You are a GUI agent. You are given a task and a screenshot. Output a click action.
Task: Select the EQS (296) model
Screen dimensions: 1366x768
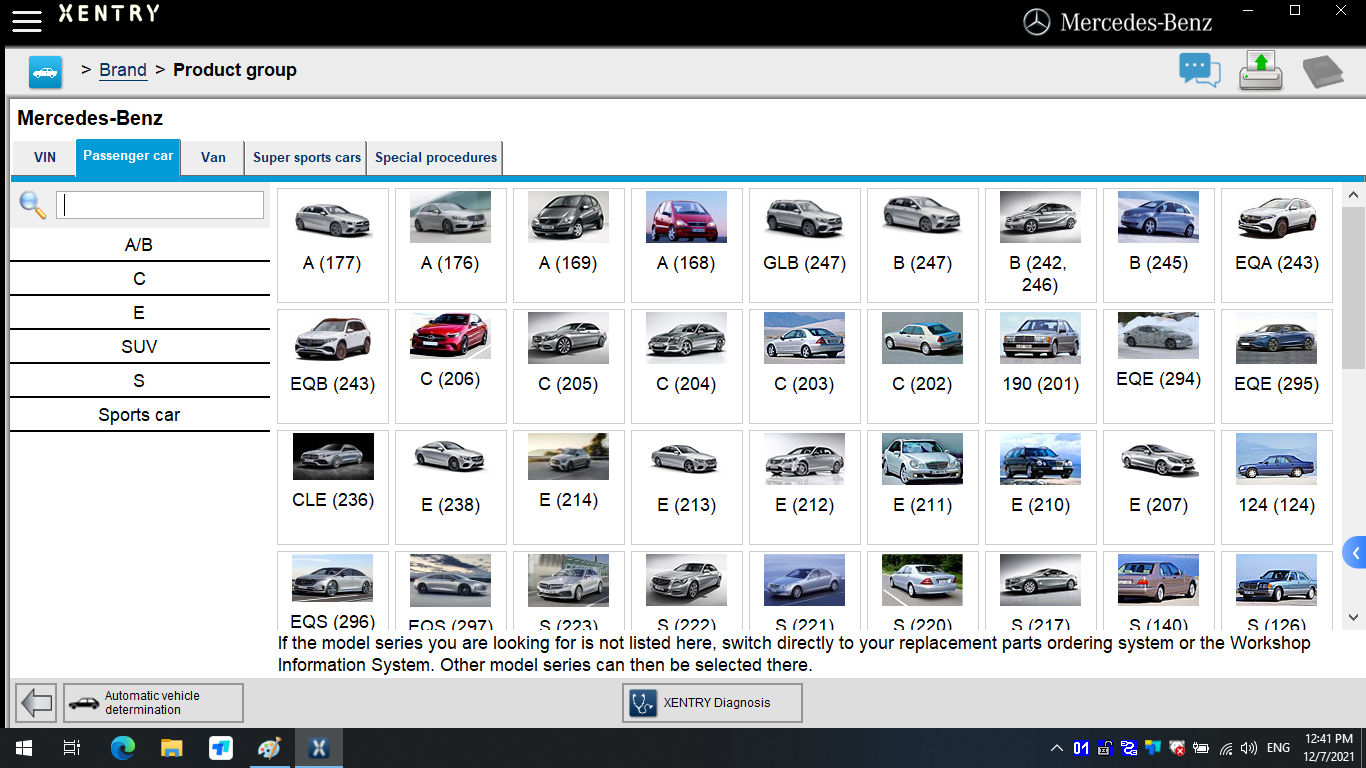(333, 590)
